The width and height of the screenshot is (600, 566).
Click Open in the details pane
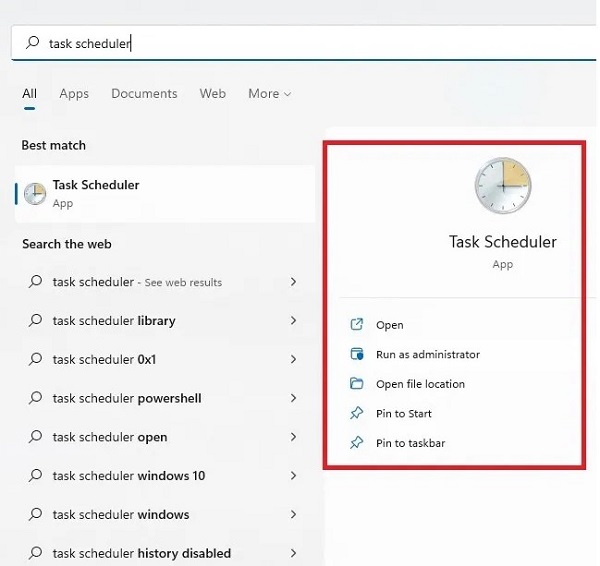point(390,325)
